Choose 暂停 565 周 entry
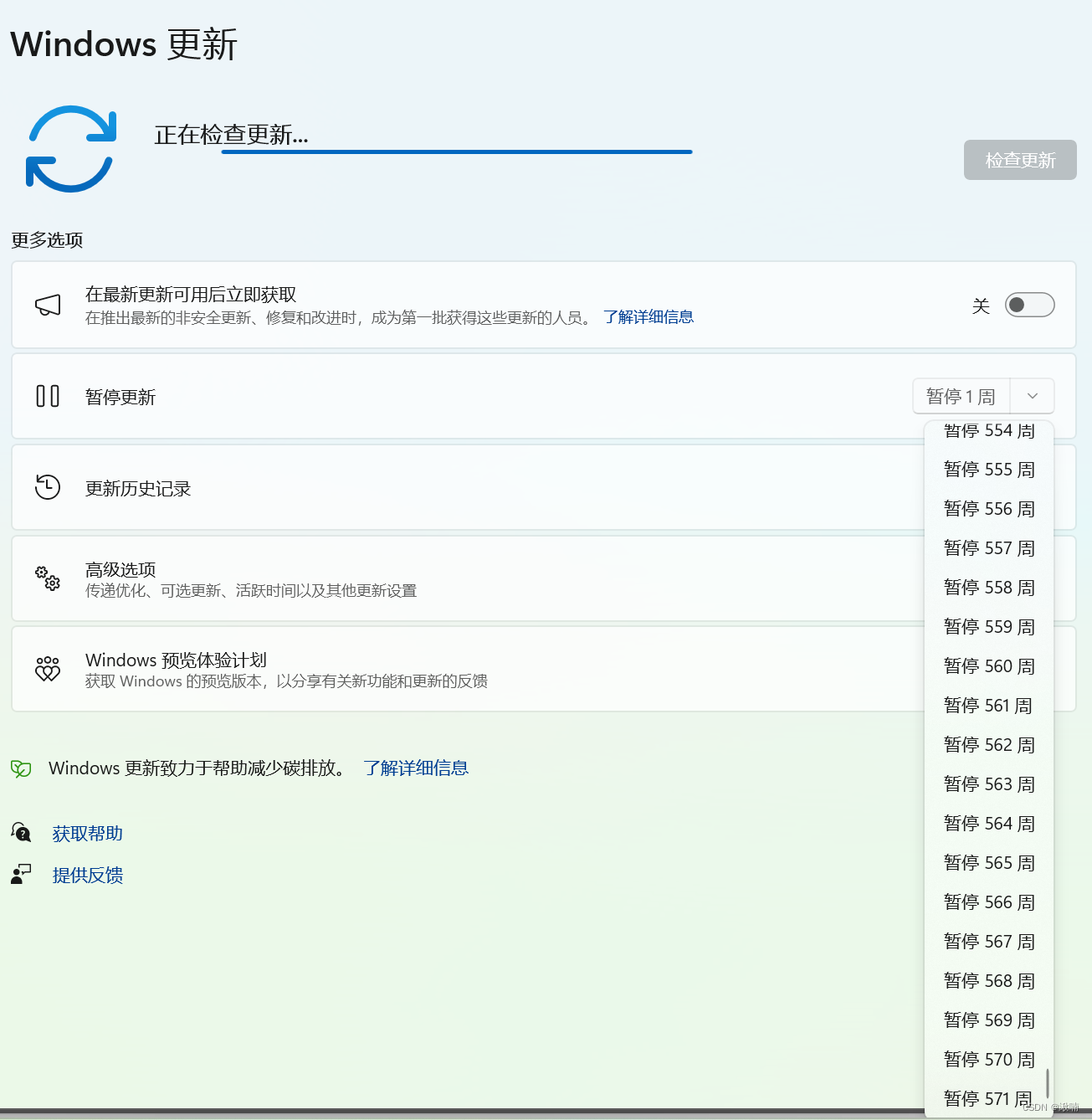The width and height of the screenshot is (1092, 1120). point(989,863)
